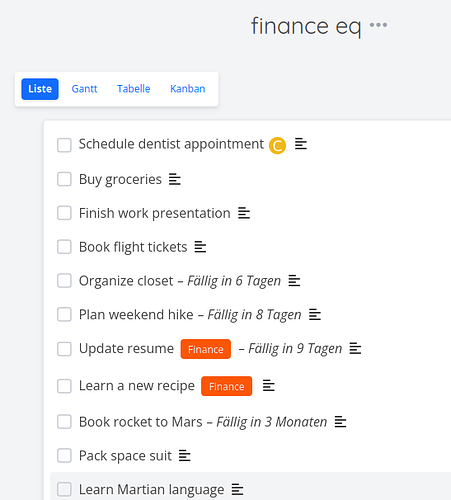
Task: Open description icon of Schedule dentist appointment
Action: click(x=301, y=144)
